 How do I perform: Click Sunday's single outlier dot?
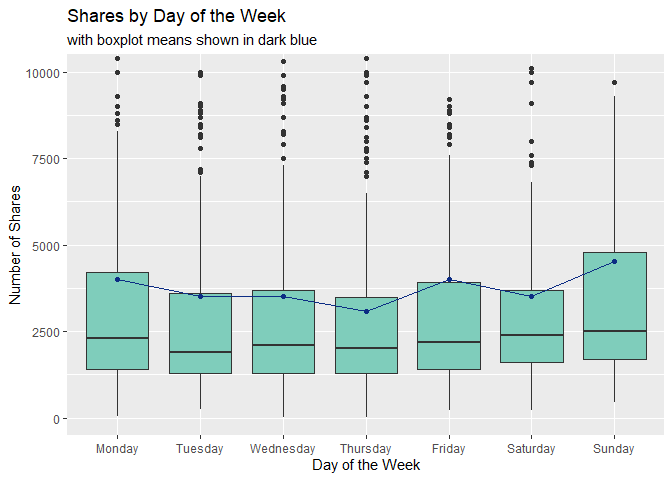click(614, 83)
